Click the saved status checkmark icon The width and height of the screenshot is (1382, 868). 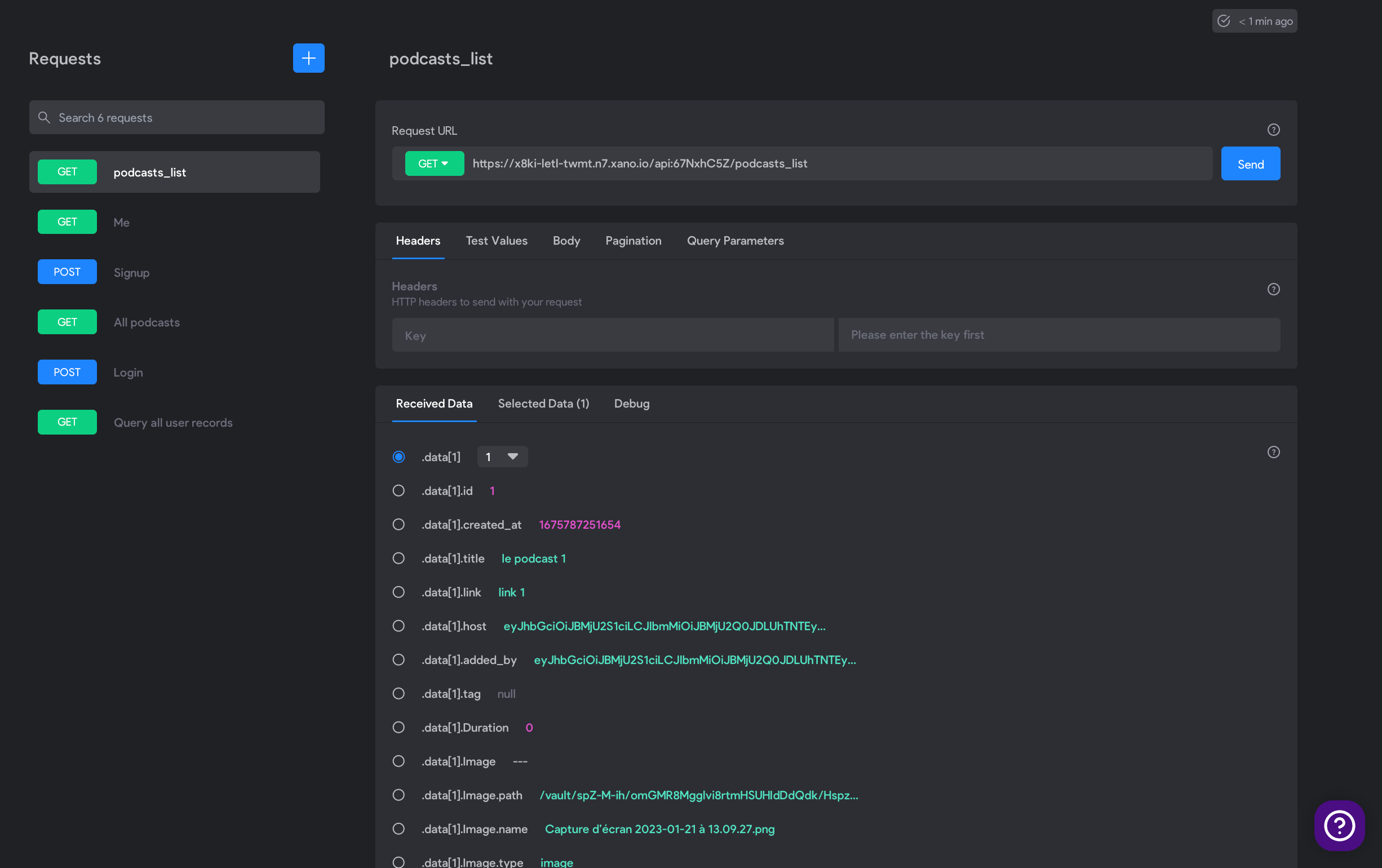tap(1223, 21)
